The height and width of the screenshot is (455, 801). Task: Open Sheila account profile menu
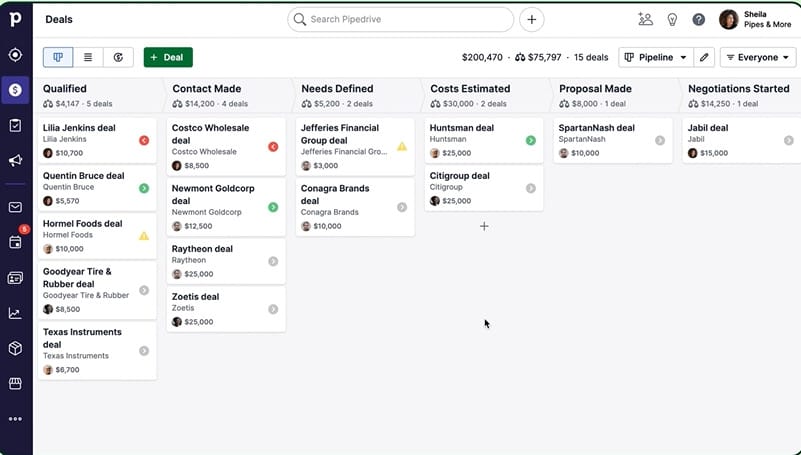(755, 19)
